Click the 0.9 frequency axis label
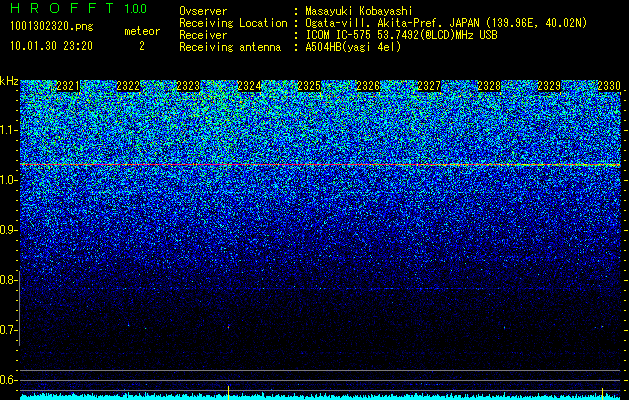 click(x=8, y=230)
